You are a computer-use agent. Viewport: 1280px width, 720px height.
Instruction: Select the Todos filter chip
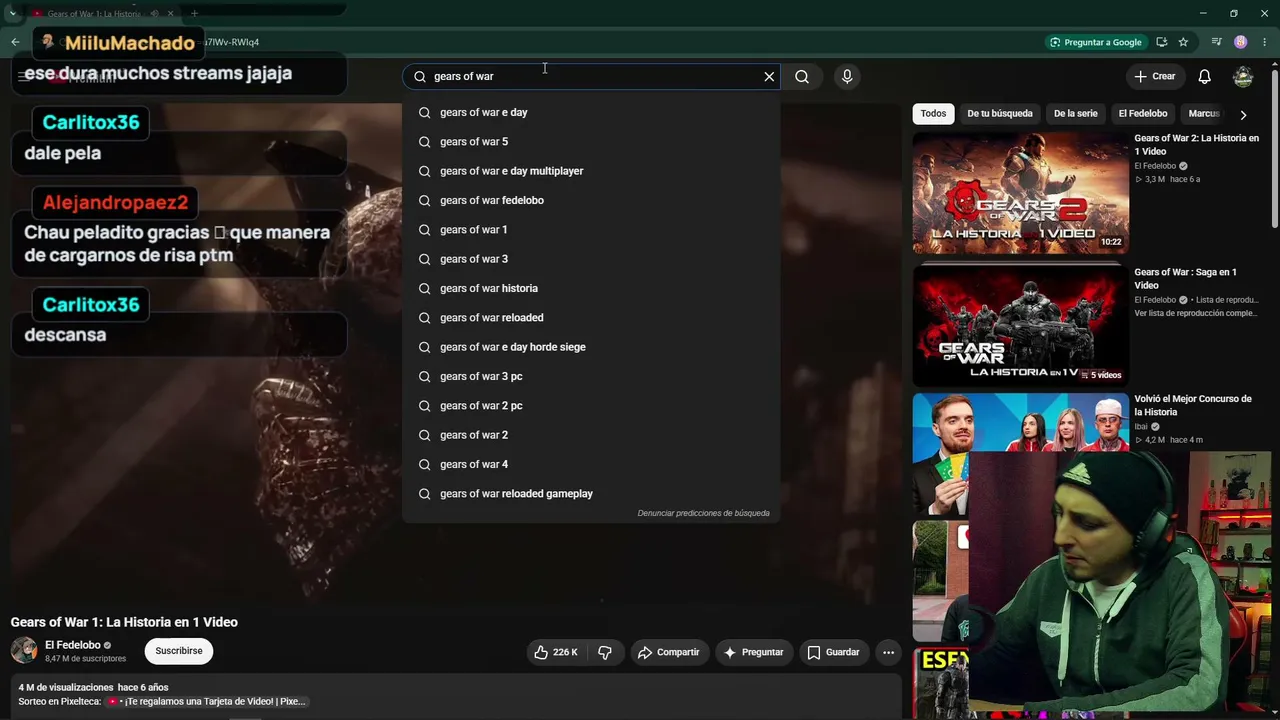coord(933,113)
